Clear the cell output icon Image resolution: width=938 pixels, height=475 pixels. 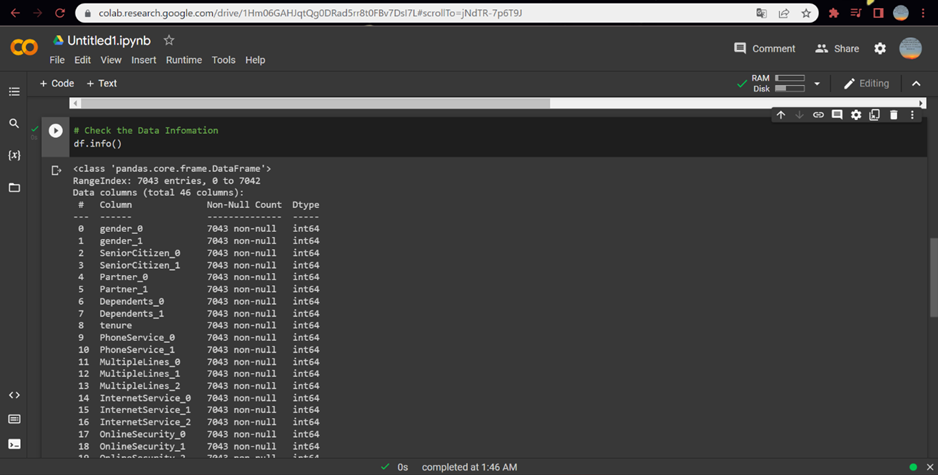pos(56,170)
